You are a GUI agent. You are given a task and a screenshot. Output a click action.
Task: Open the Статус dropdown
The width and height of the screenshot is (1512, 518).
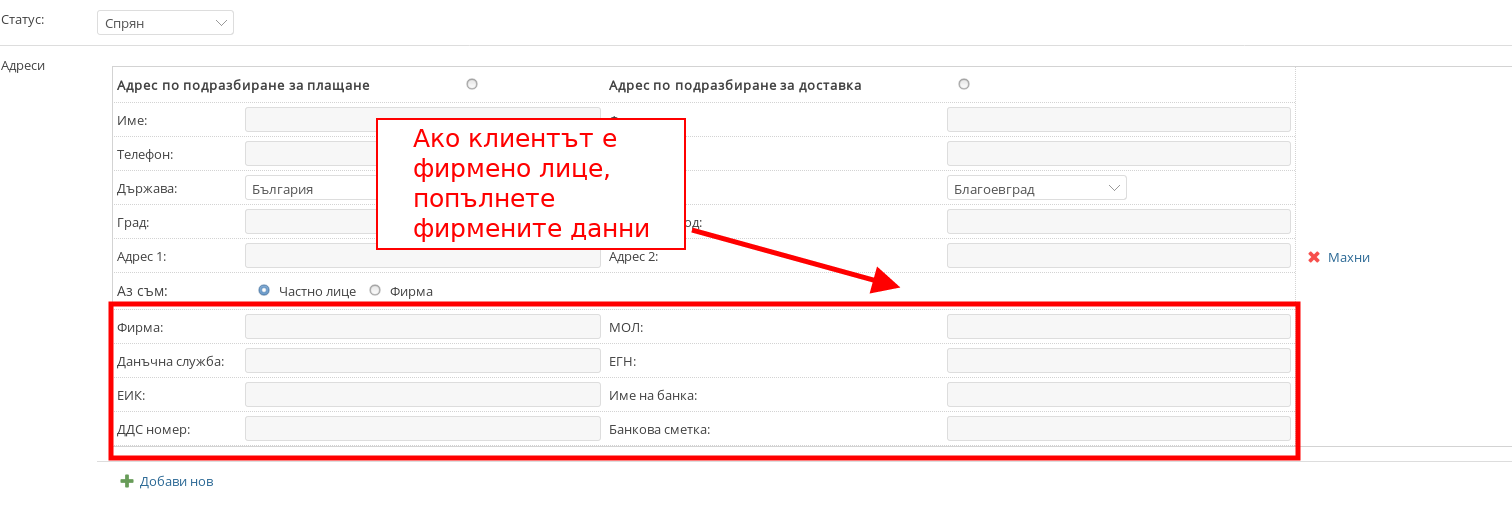point(165,22)
